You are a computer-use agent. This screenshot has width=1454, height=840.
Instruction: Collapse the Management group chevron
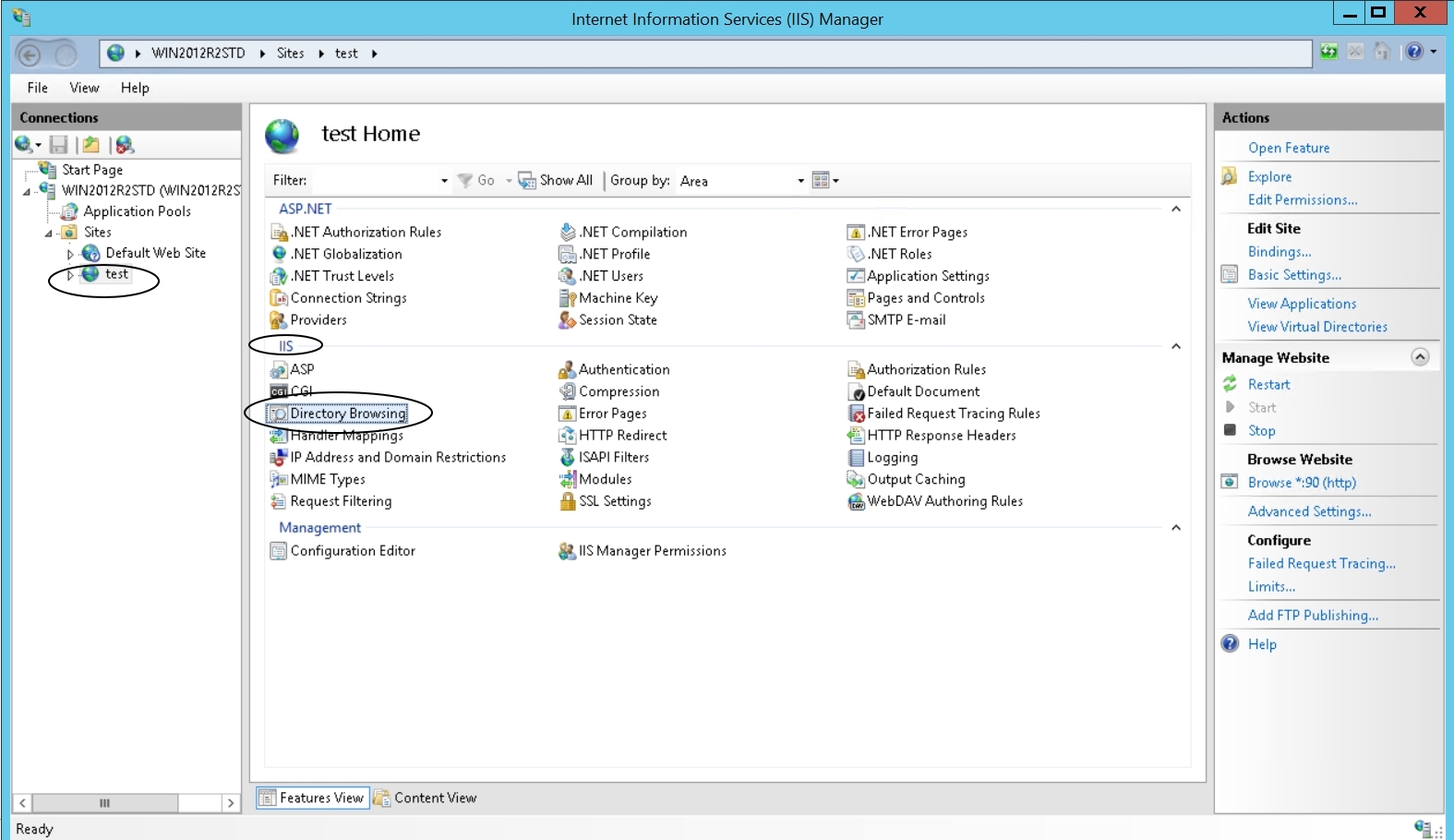pyautogui.click(x=1176, y=528)
